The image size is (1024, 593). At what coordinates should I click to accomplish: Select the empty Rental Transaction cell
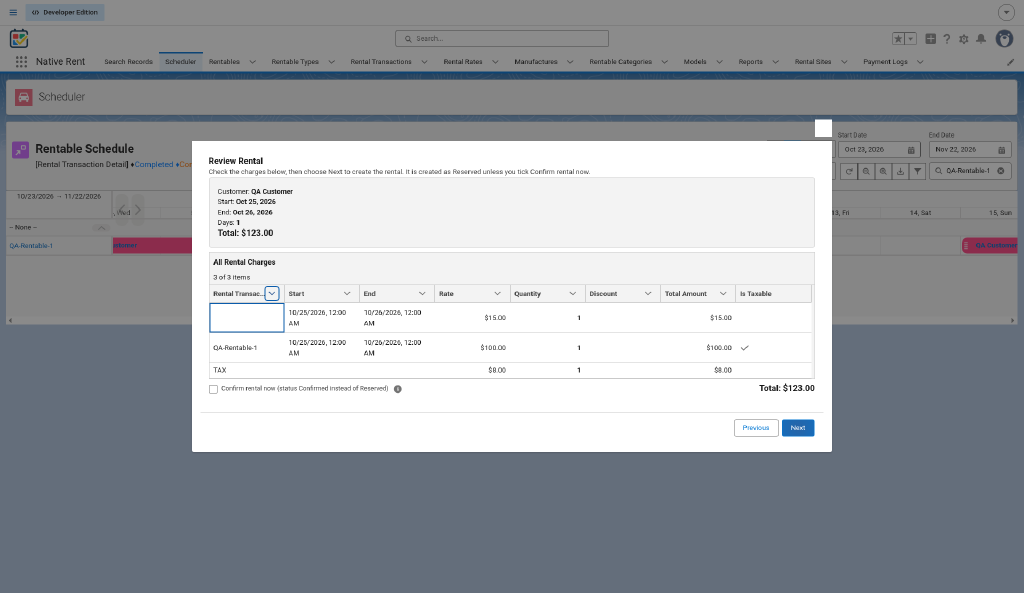point(247,318)
